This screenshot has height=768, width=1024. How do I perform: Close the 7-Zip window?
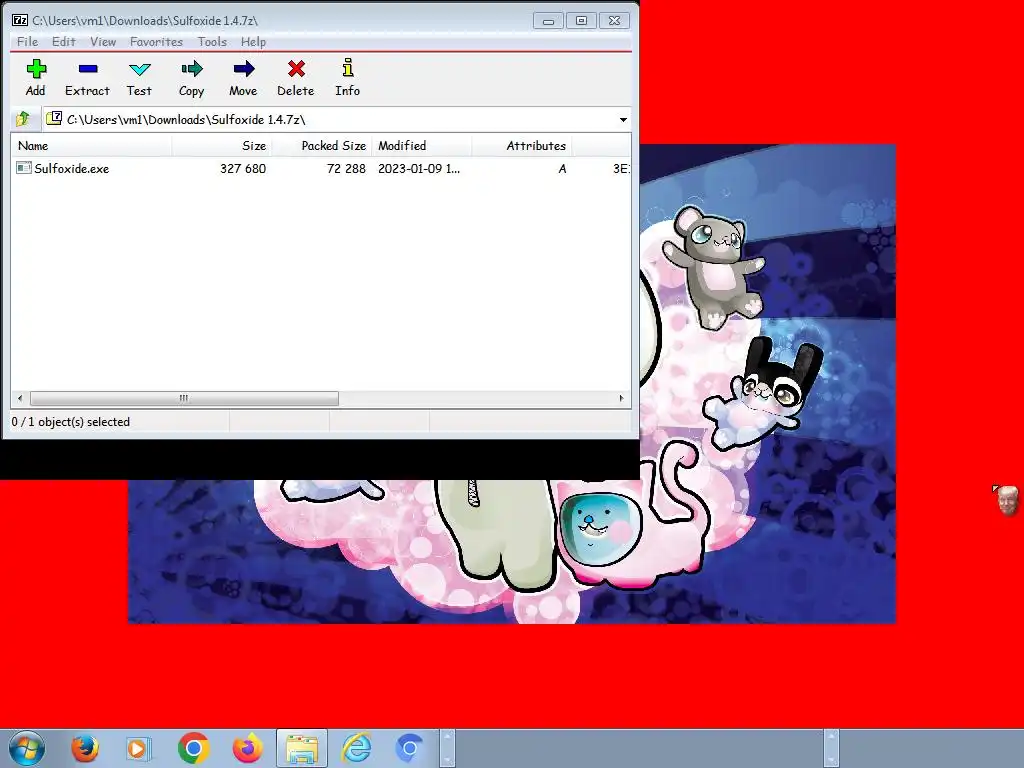click(x=614, y=21)
